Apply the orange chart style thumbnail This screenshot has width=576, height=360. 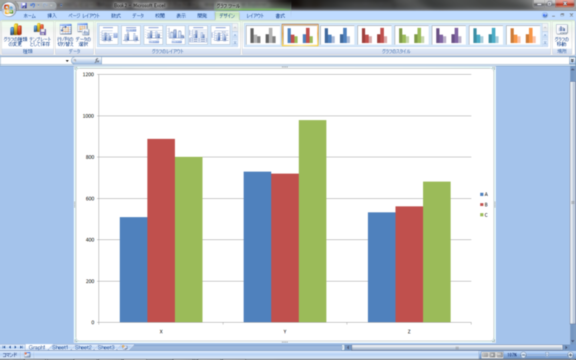[523, 35]
